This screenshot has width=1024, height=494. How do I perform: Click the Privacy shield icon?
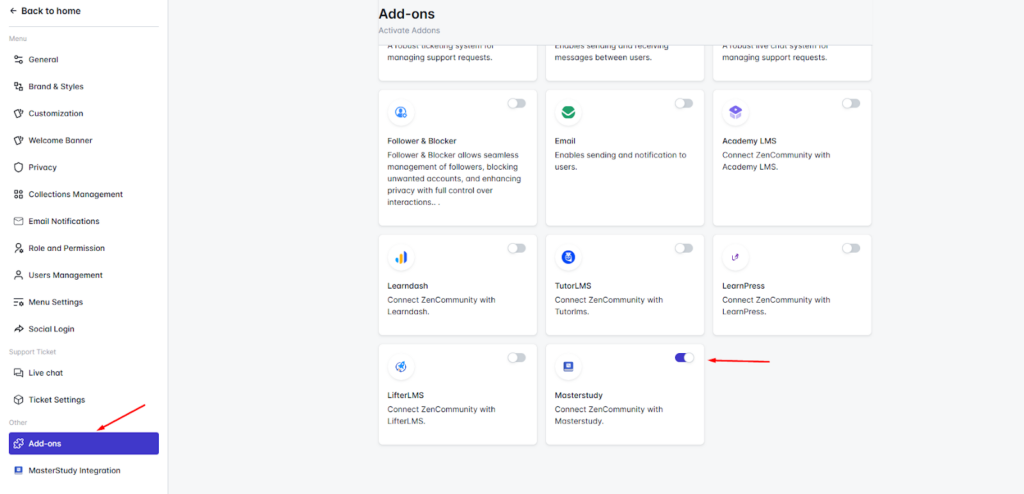[x=18, y=167]
